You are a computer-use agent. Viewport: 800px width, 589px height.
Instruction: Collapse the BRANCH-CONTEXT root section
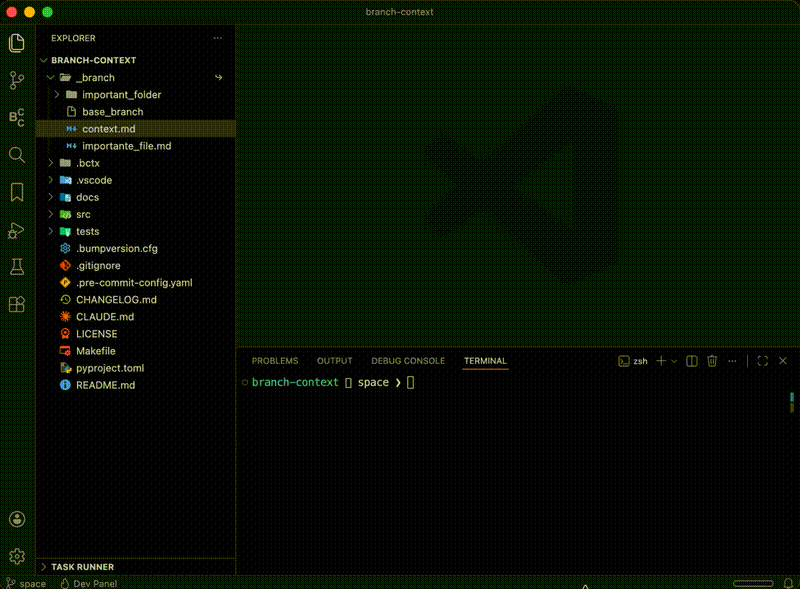coord(44,60)
